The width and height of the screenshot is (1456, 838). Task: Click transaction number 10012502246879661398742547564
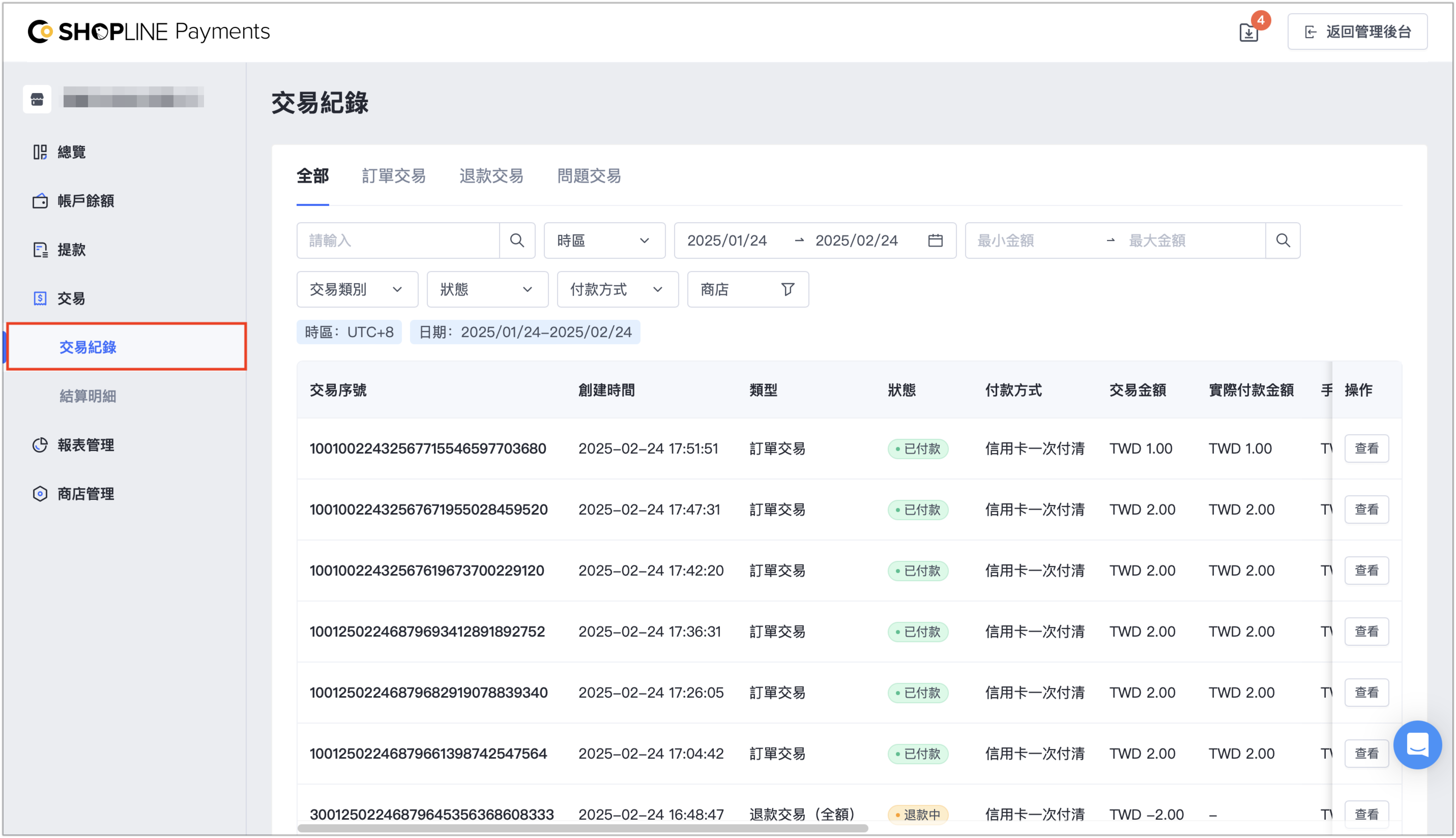tap(428, 753)
